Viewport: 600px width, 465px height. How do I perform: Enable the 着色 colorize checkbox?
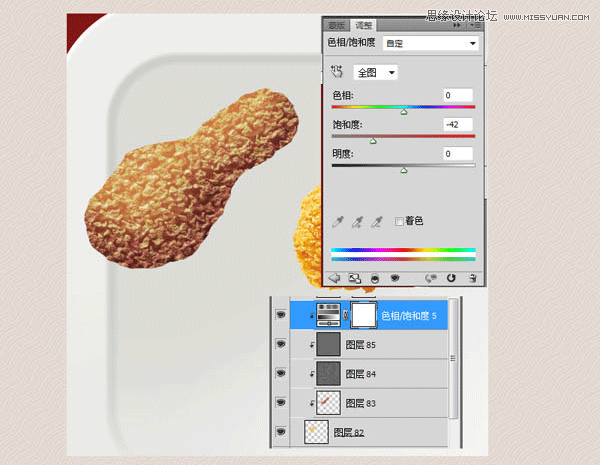point(399,221)
